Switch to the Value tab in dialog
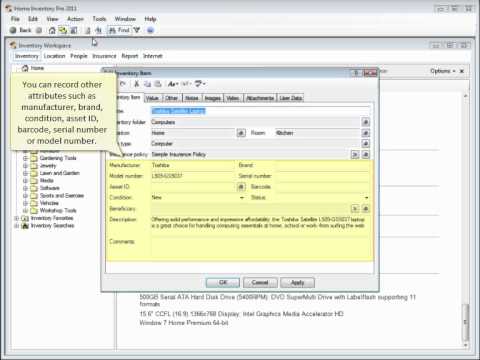Image resolution: width=480 pixels, height=360 pixels. 152,98
